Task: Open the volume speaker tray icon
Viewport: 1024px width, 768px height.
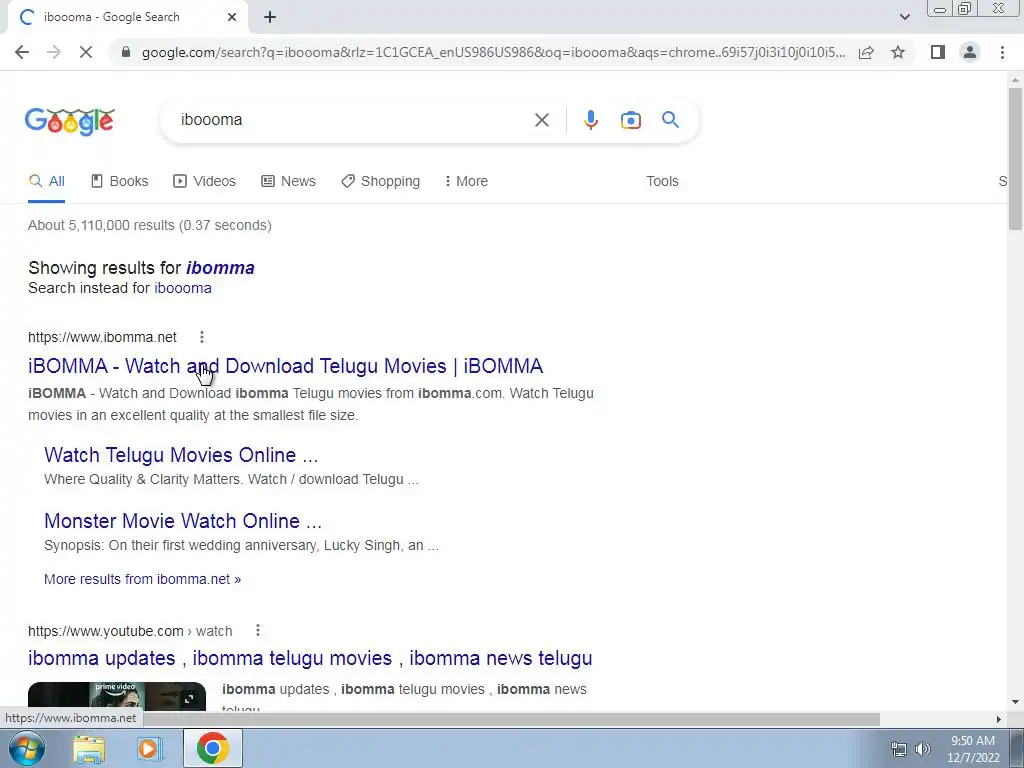Action: coord(922,749)
